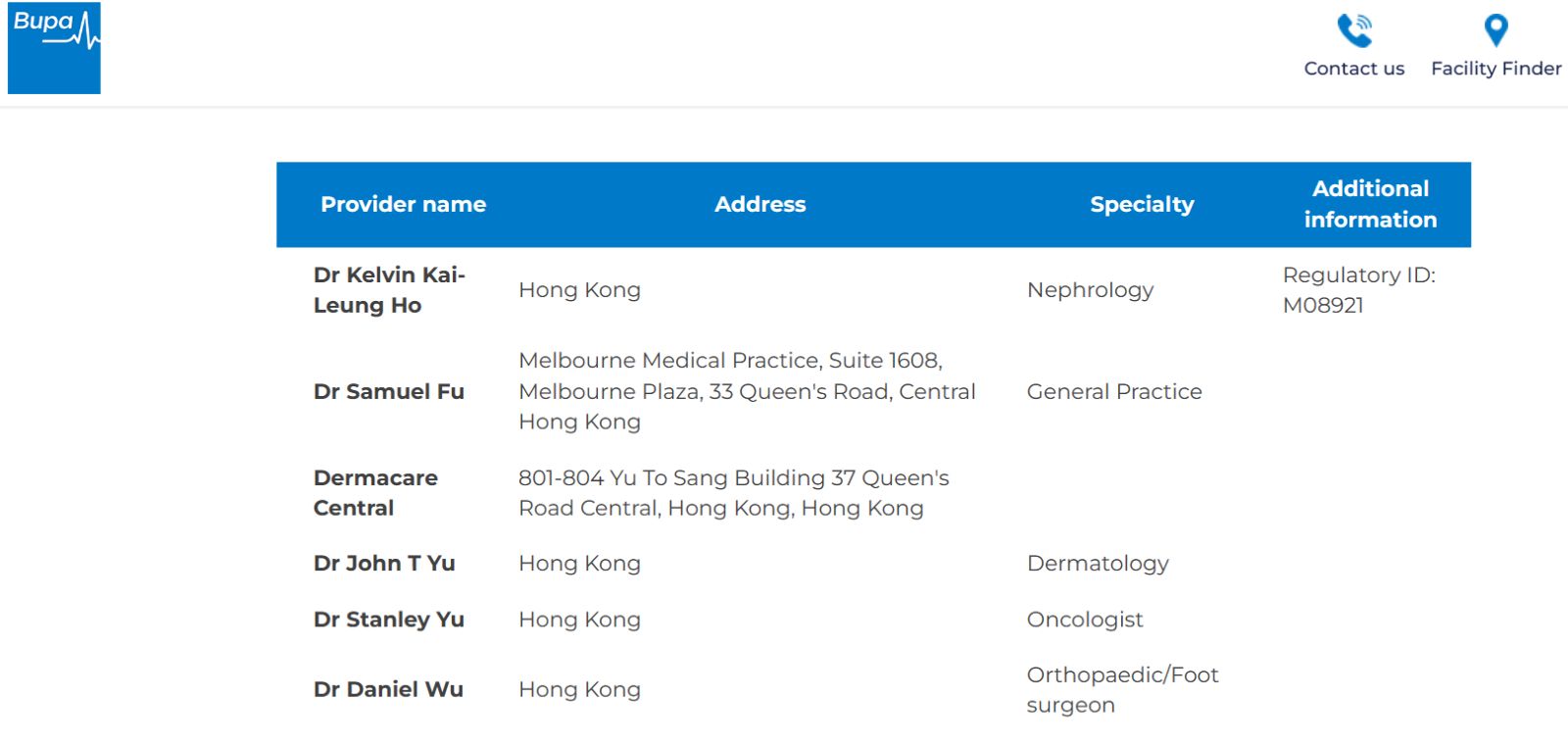This screenshot has width=1568, height=748.
Task: Select provider Dr Daniel Wu
Action: coord(388,689)
